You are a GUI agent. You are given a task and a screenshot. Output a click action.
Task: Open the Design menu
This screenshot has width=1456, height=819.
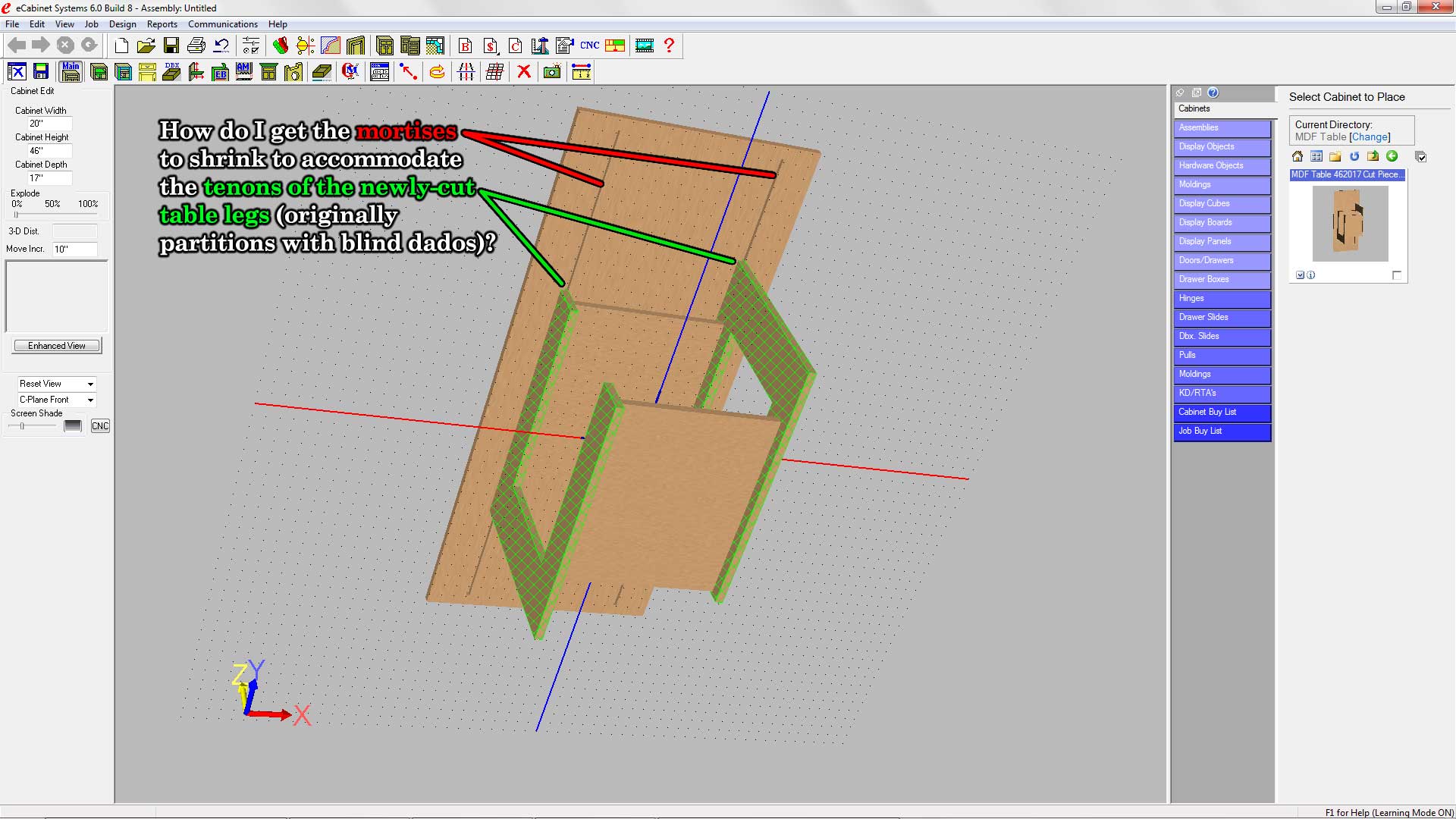pos(122,24)
